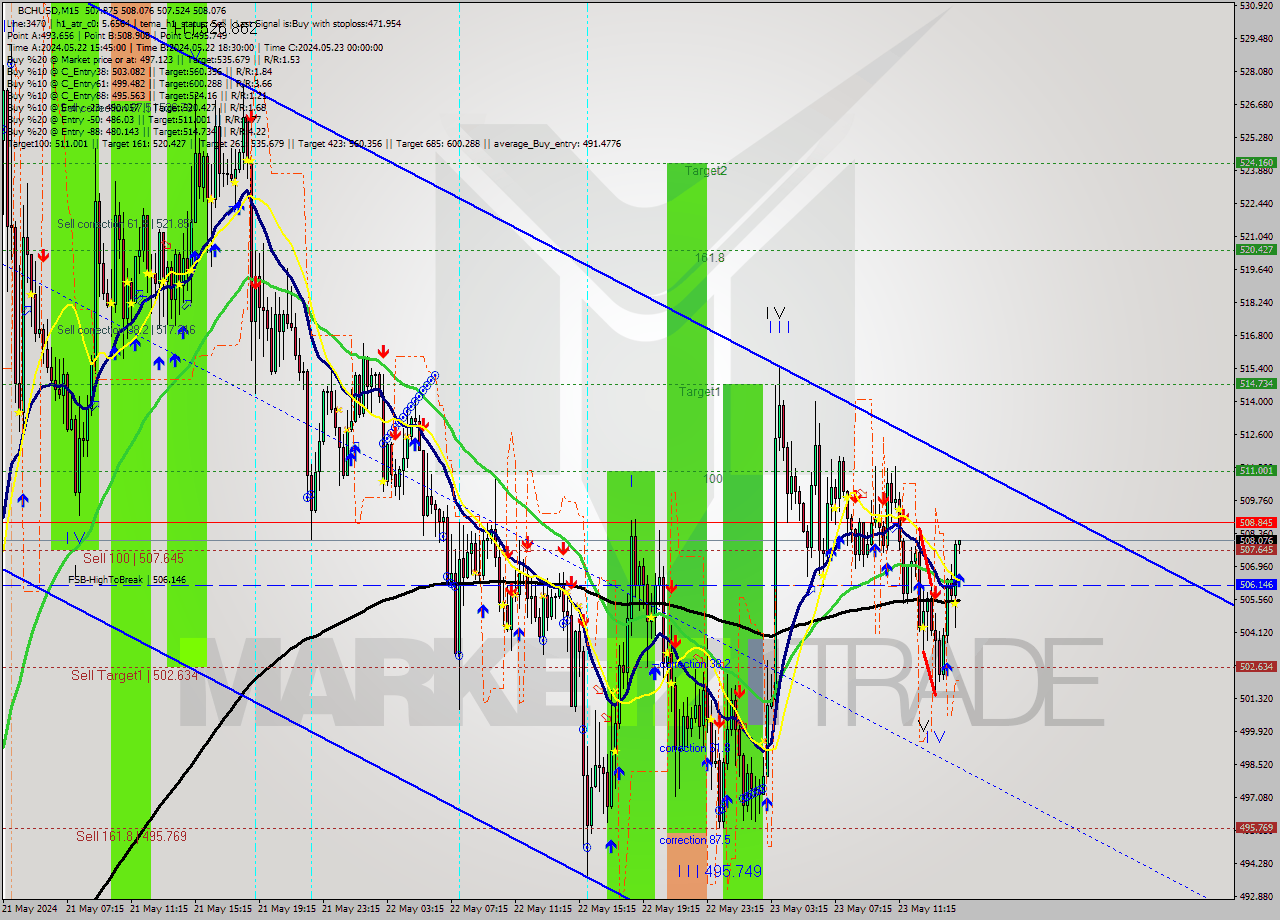The width and height of the screenshot is (1280, 920).
Task: Click the 'I I I 495.749' wave label
Action: pos(719,871)
